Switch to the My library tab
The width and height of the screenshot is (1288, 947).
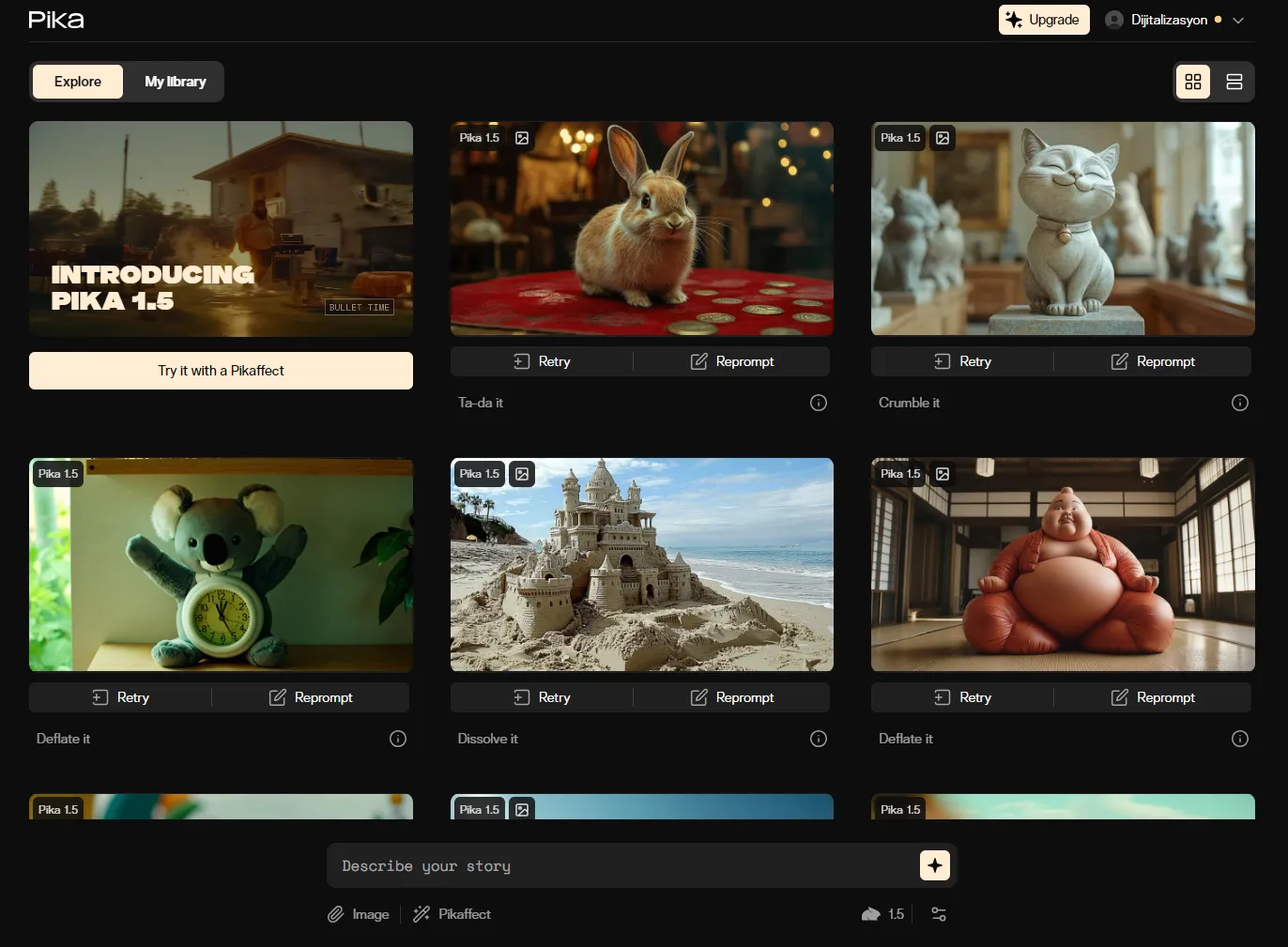176,82
